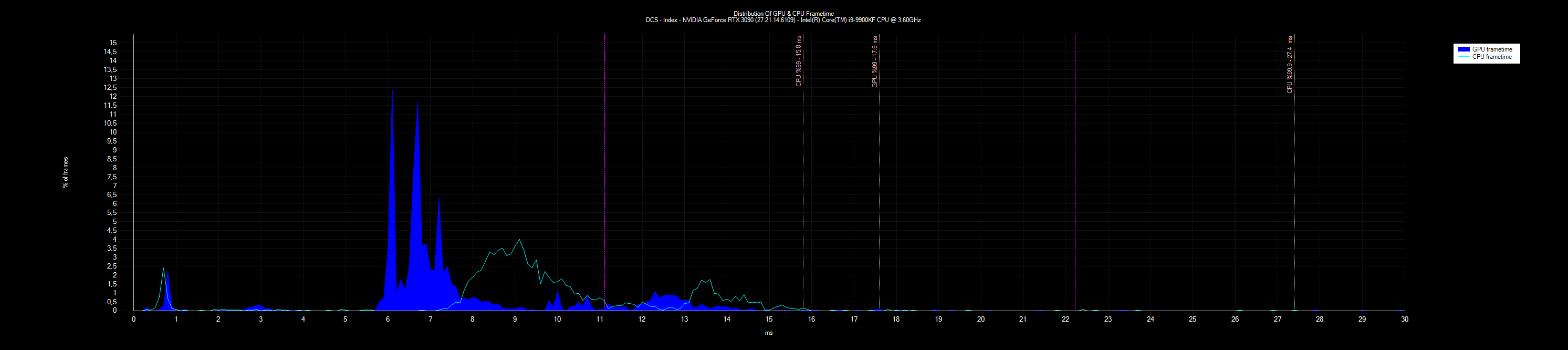Click the cyan CPU frametime legend line
Screen dimensions: 1568x350
(x=1464, y=57)
